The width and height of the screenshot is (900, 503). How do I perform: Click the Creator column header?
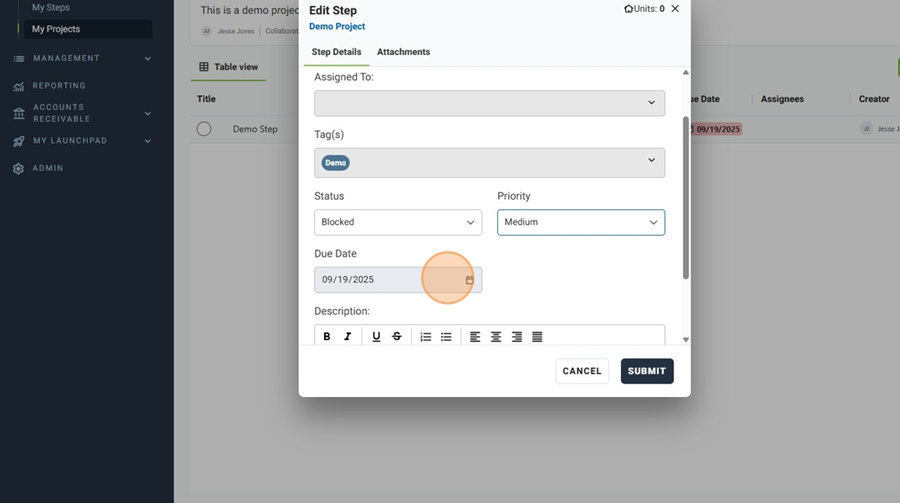(x=874, y=99)
